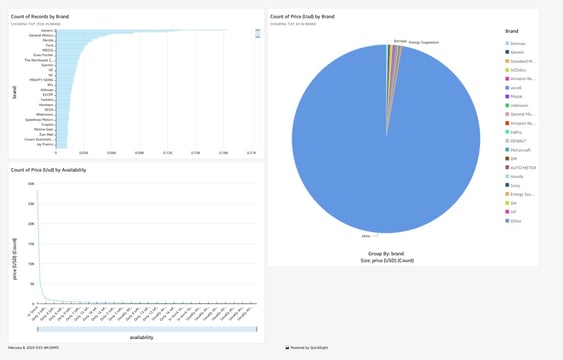Click the availability x-axis title
This screenshot has width=563, height=360.
(x=141, y=337)
